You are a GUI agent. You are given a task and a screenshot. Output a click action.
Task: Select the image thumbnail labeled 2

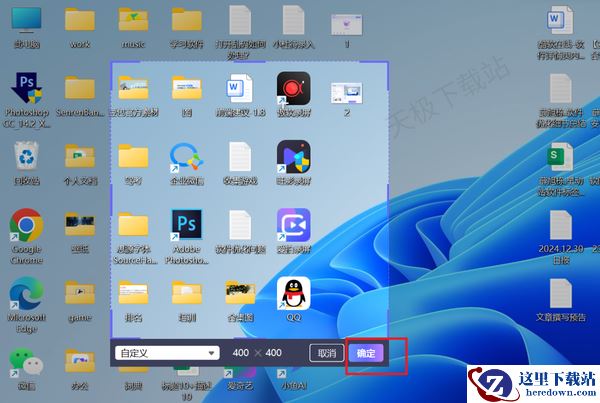click(347, 93)
